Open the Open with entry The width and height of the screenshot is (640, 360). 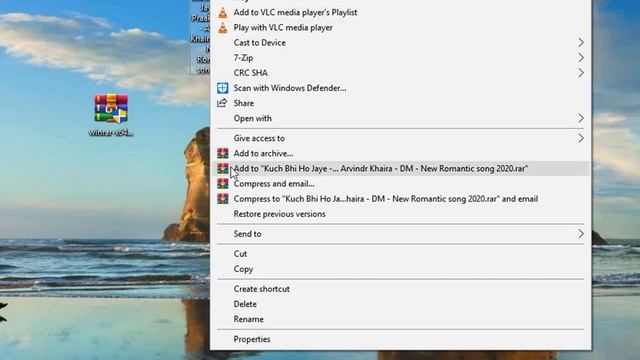coord(253,118)
